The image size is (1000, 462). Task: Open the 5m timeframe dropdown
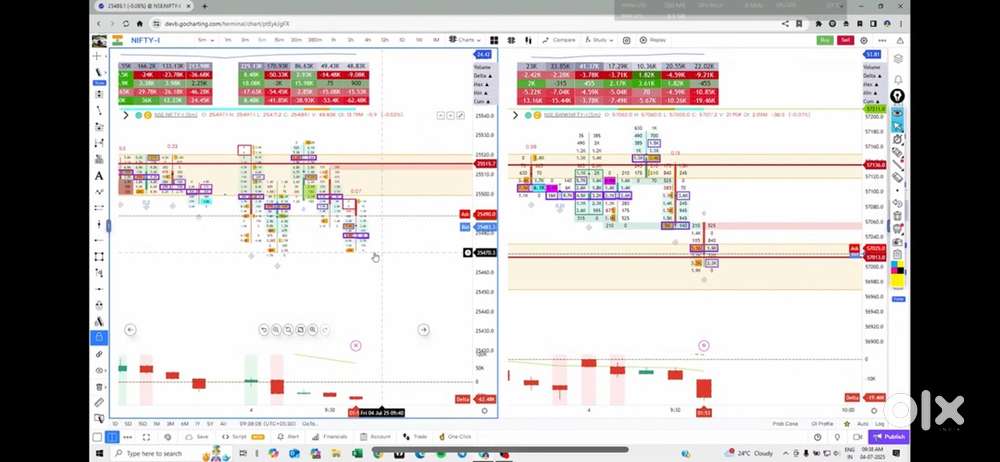(206, 40)
